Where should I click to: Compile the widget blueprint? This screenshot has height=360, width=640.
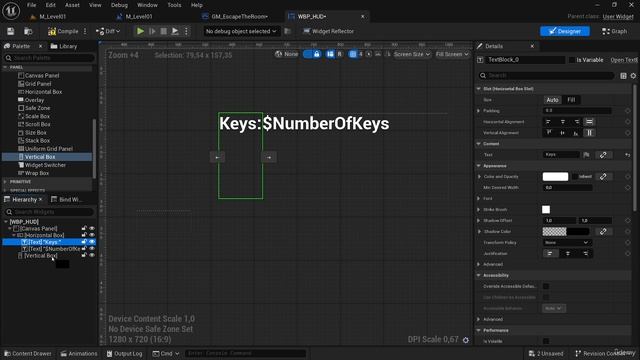[x=63, y=31]
